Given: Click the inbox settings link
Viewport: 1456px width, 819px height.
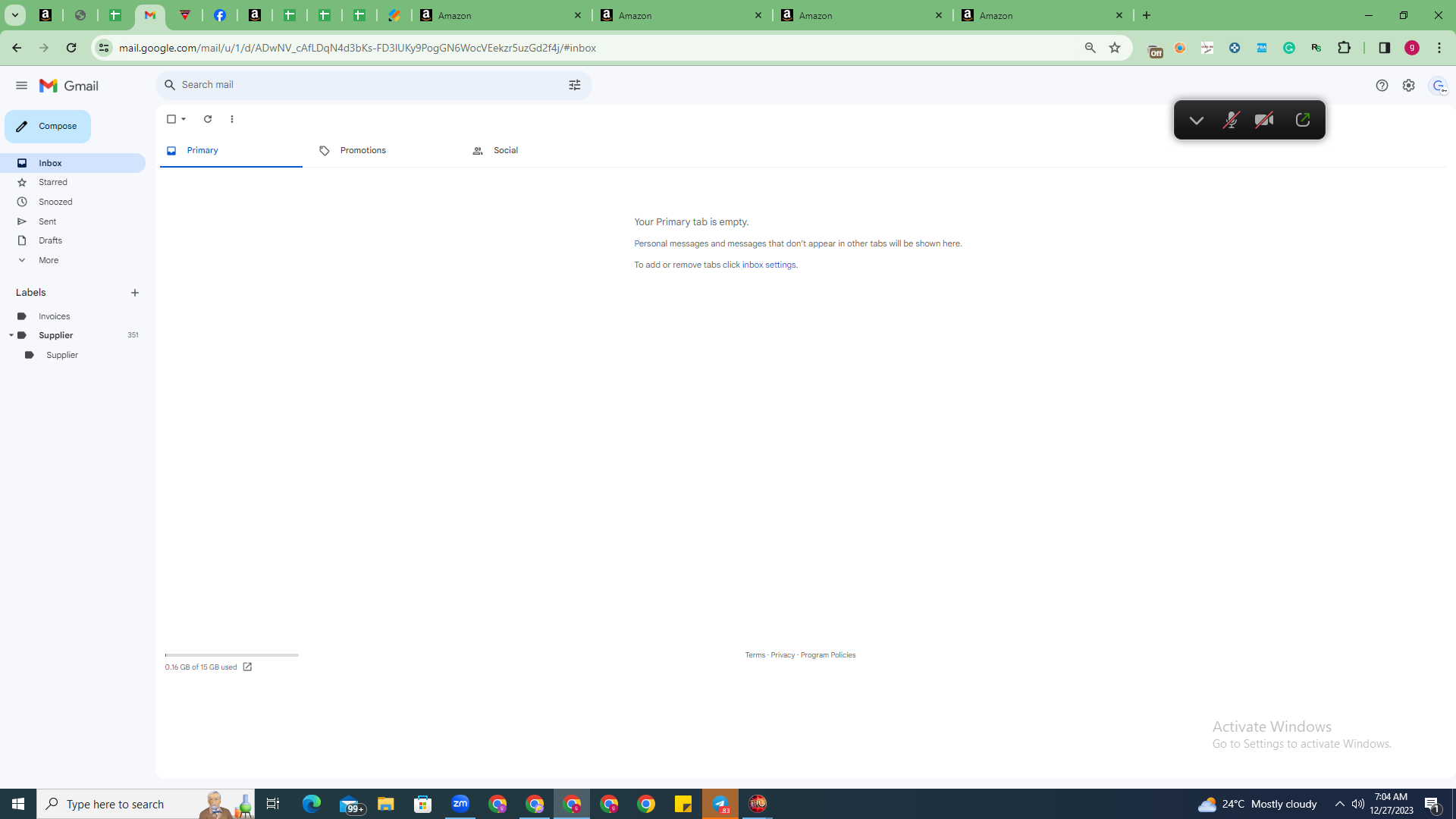Looking at the screenshot, I should [x=768, y=265].
